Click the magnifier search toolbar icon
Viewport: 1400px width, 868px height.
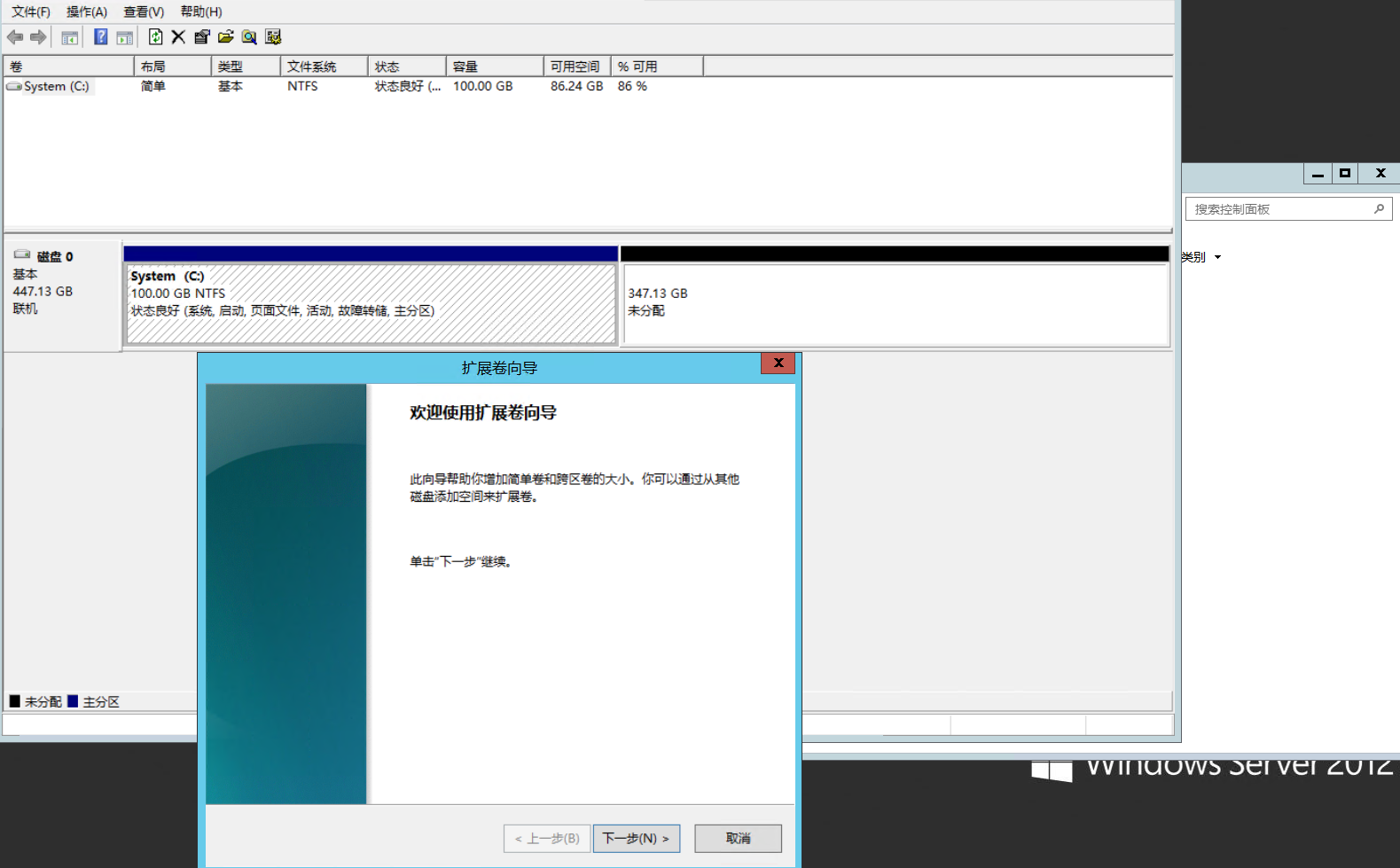tap(249, 37)
